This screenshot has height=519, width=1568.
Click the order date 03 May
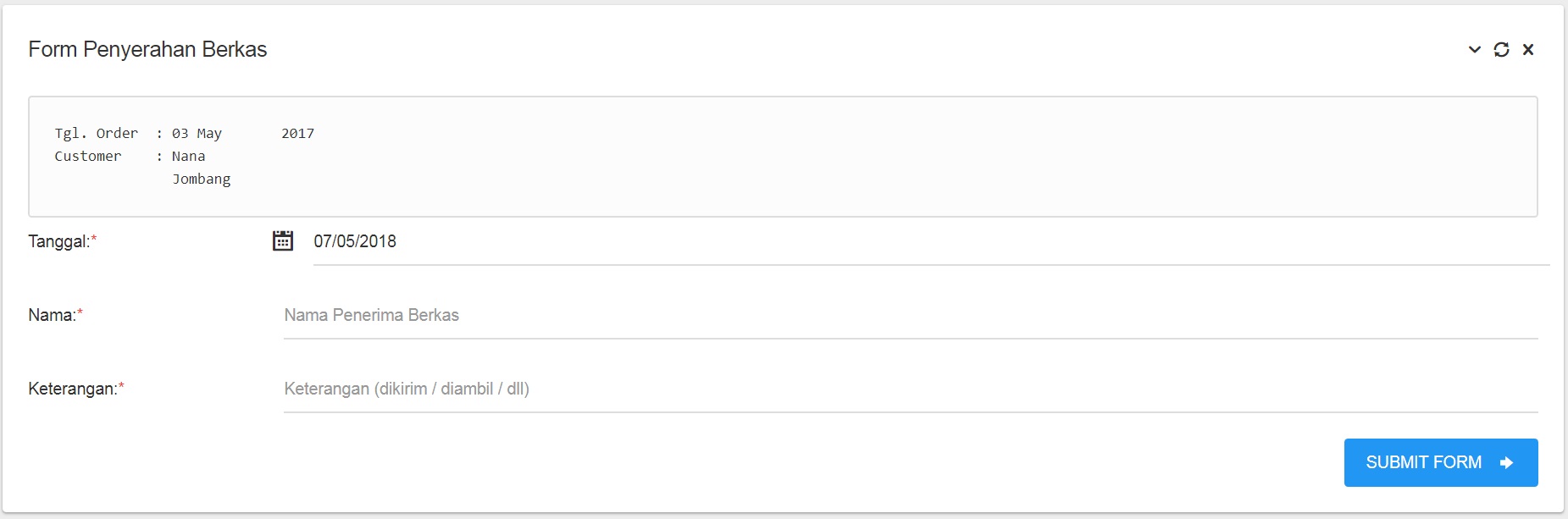pyautogui.click(x=197, y=133)
